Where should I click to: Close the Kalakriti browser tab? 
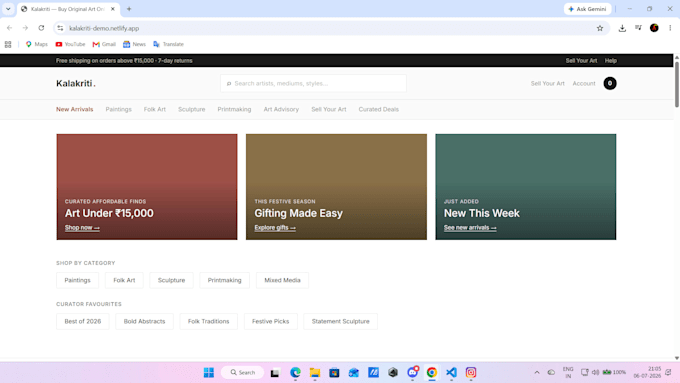pos(113,9)
